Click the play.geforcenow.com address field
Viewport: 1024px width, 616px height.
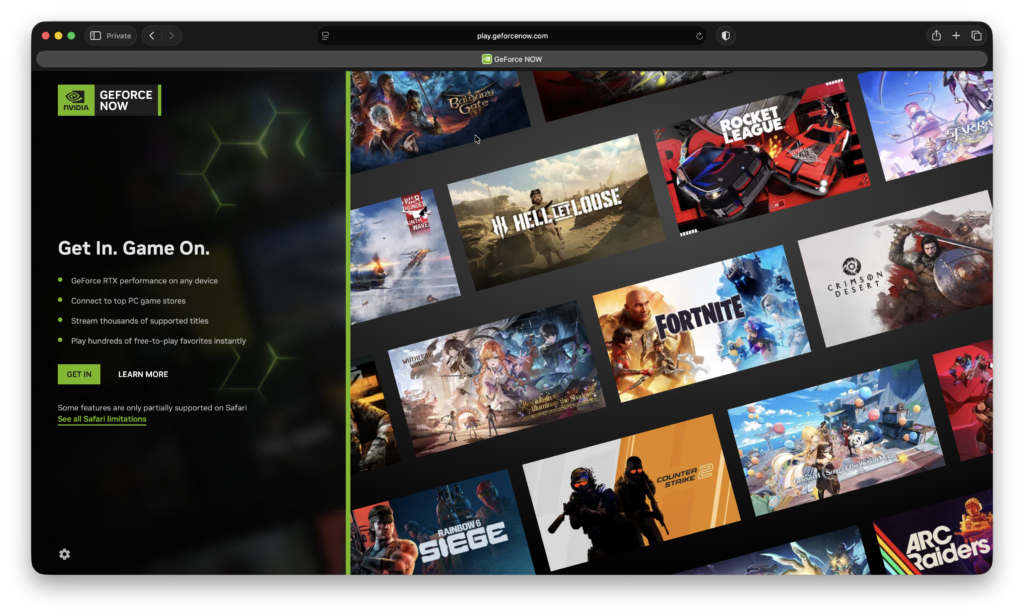(x=512, y=36)
